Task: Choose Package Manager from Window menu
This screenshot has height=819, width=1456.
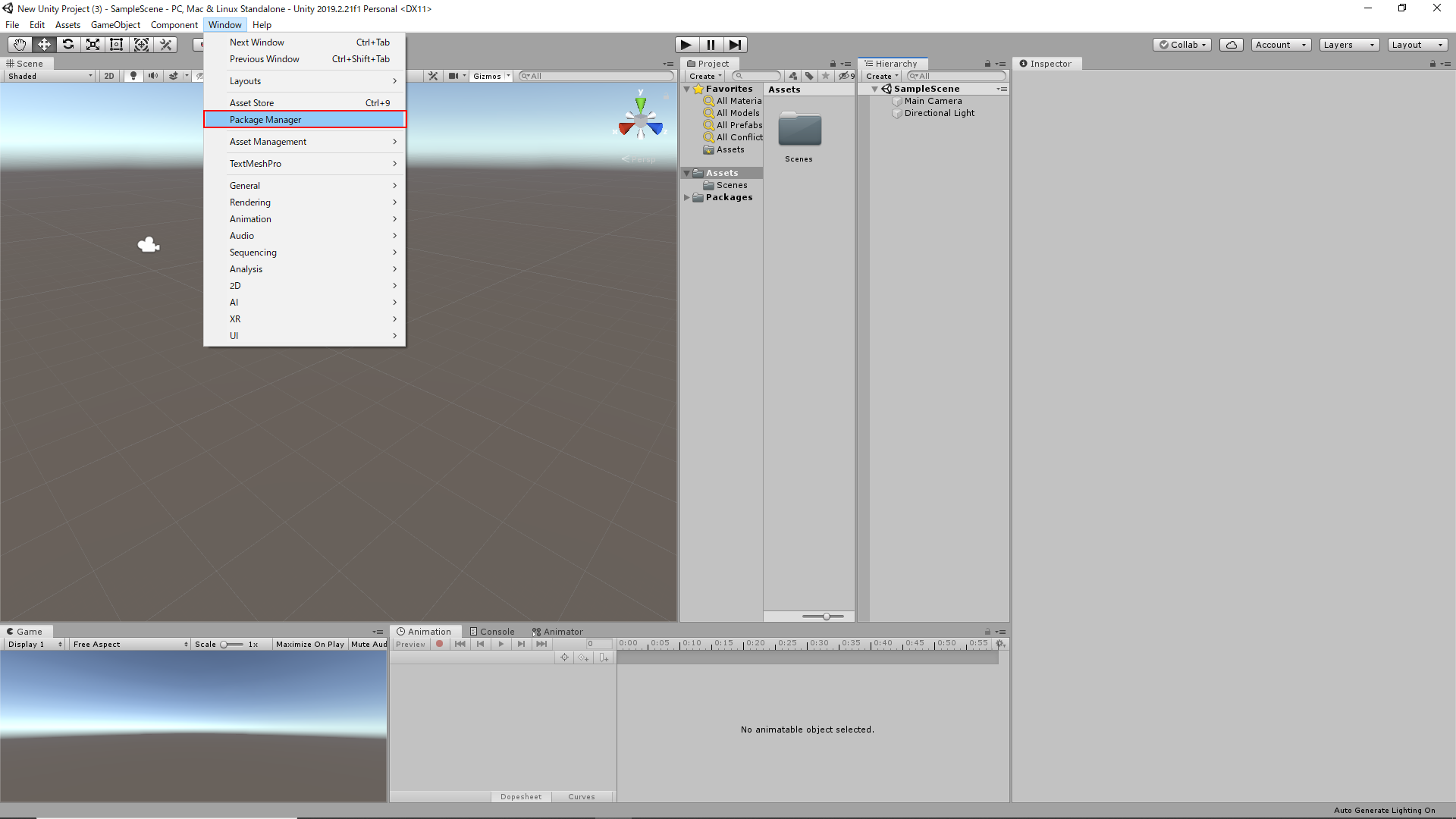Action: coord(305,119)
